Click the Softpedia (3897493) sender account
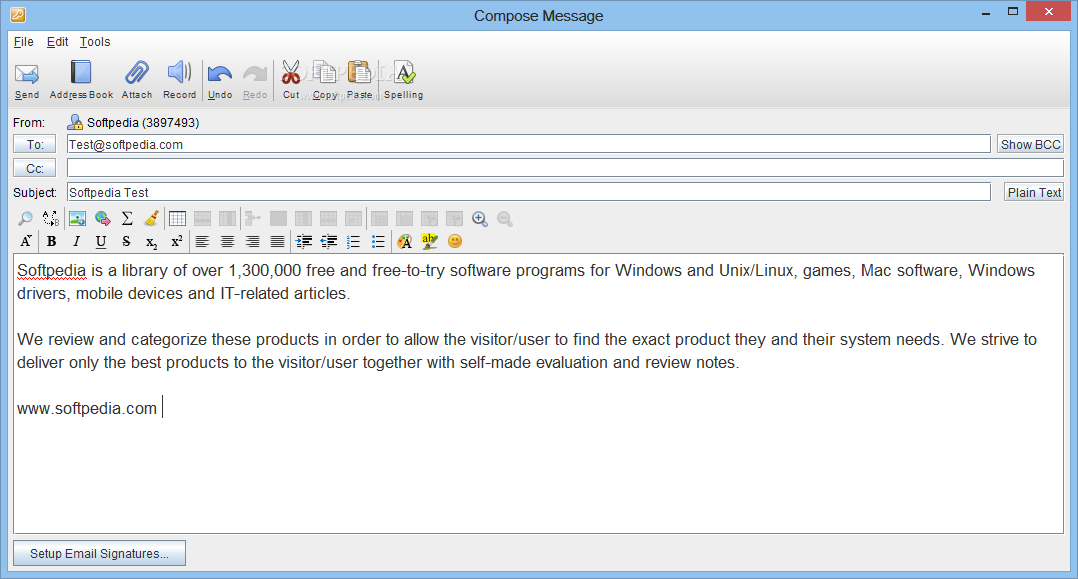 [133, 122]
